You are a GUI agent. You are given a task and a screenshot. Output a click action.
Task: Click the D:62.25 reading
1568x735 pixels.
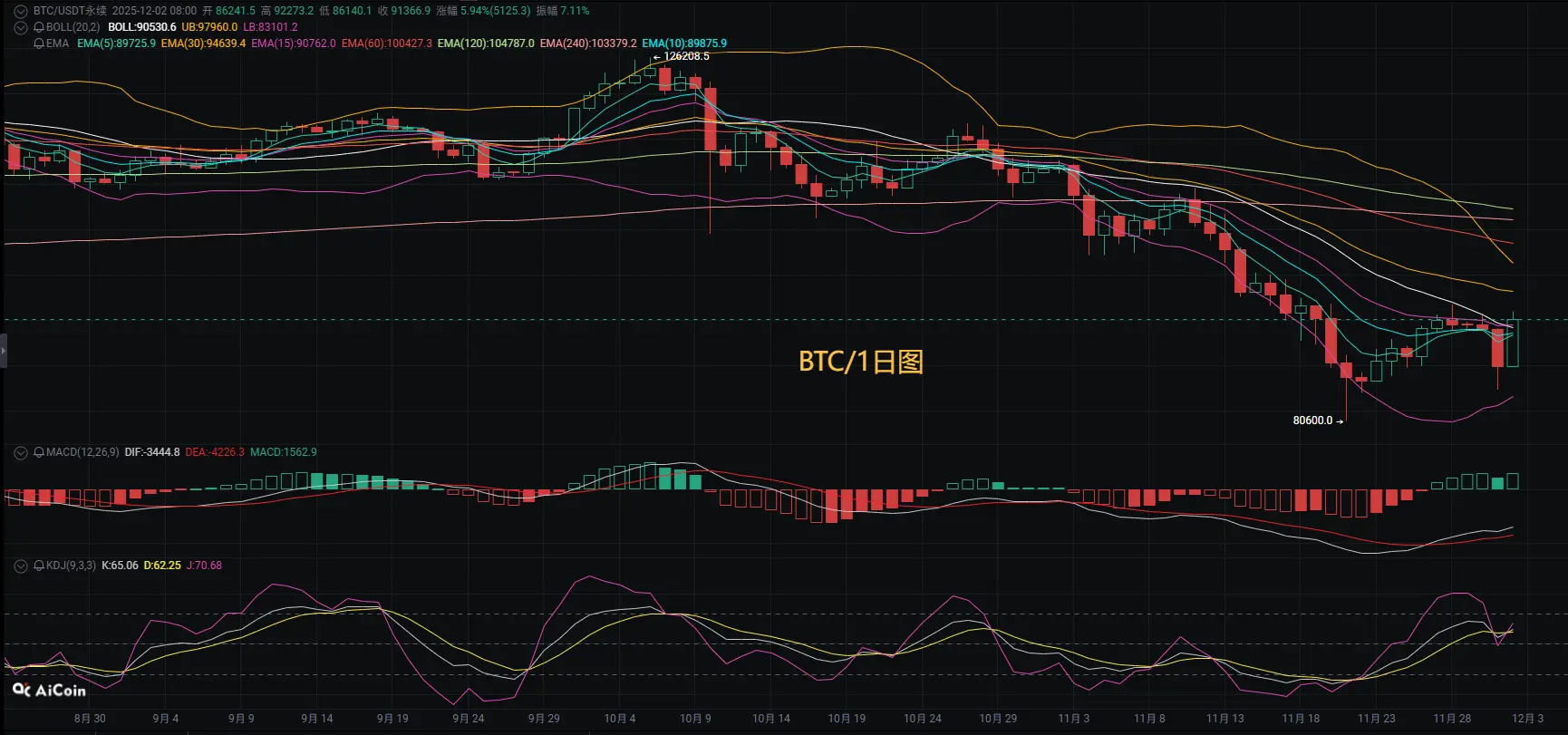162,566
